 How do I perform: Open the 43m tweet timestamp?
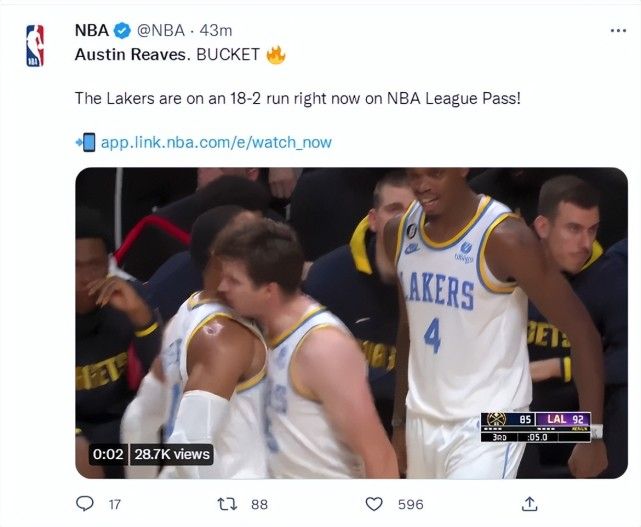pyautogui.click(x=219, y=31)
